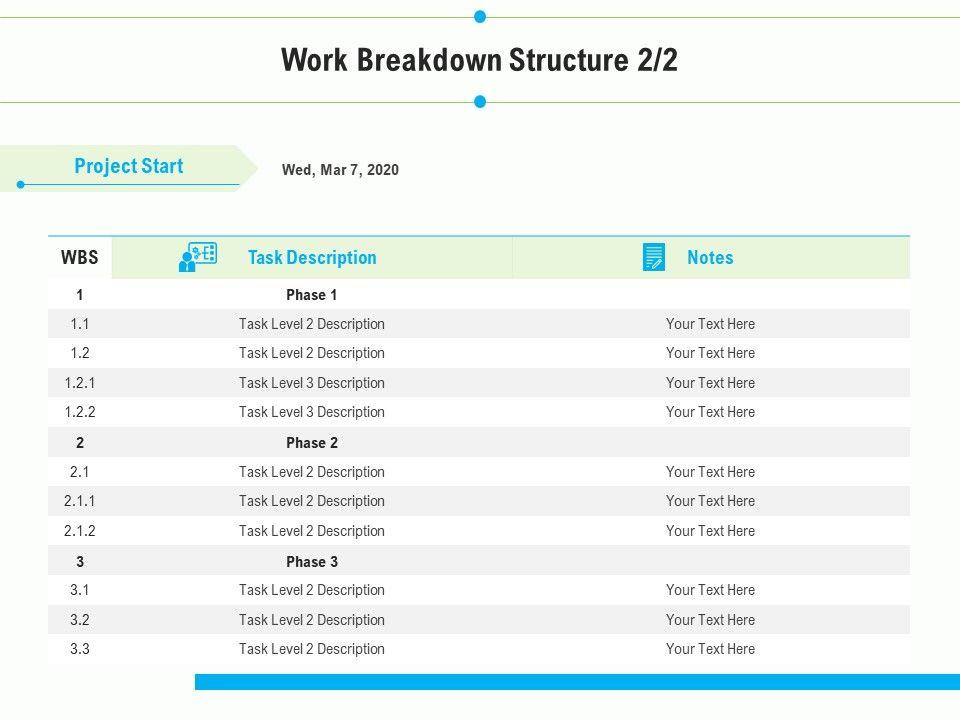Image resolution: width=960 pixels, height=720 pixels.
Task: Click Your Text Here note for row 1.2.2
Action: 710,412
